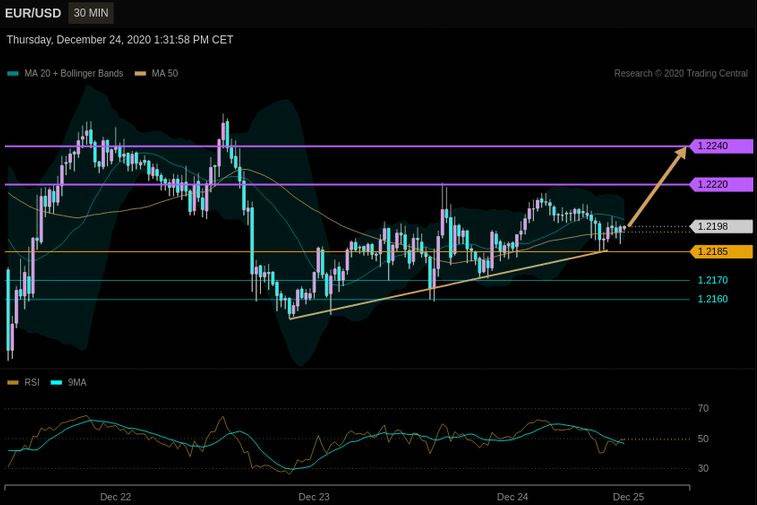
Task: Click the 1.2198 current price tag
Action: 721,226
